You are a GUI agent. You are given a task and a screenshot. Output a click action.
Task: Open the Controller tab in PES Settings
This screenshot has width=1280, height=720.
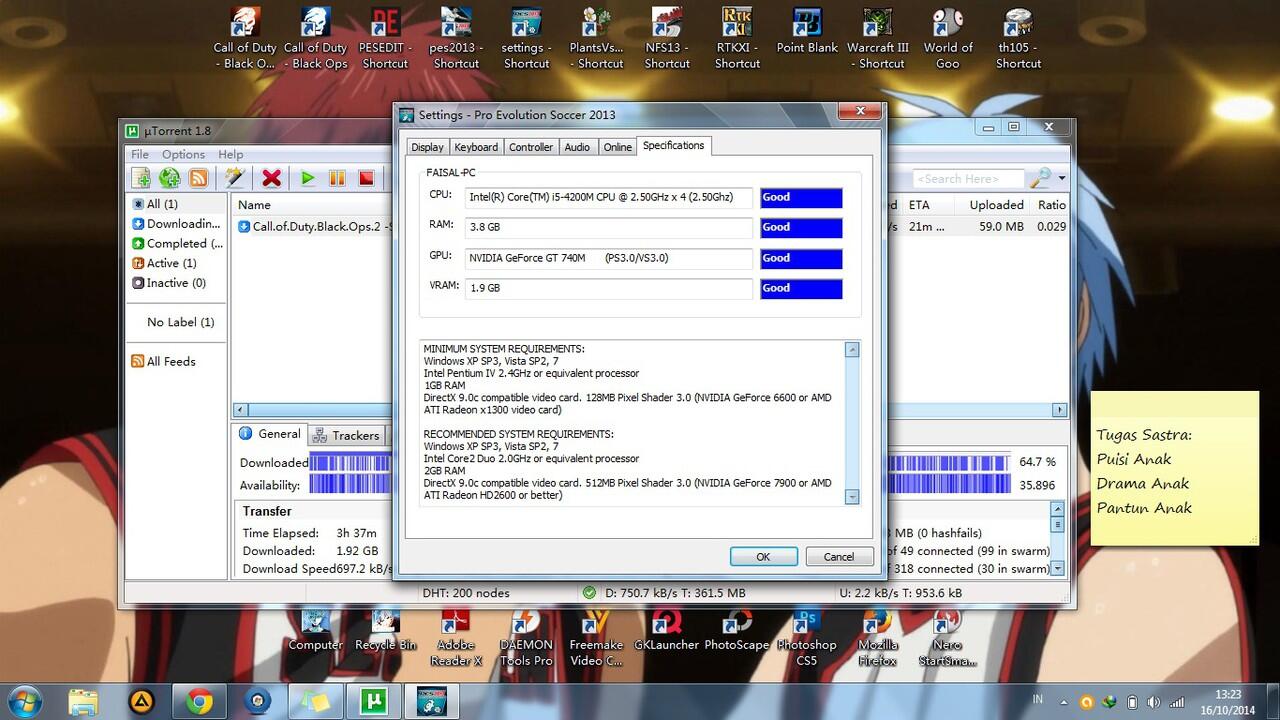tap(531, 147)
